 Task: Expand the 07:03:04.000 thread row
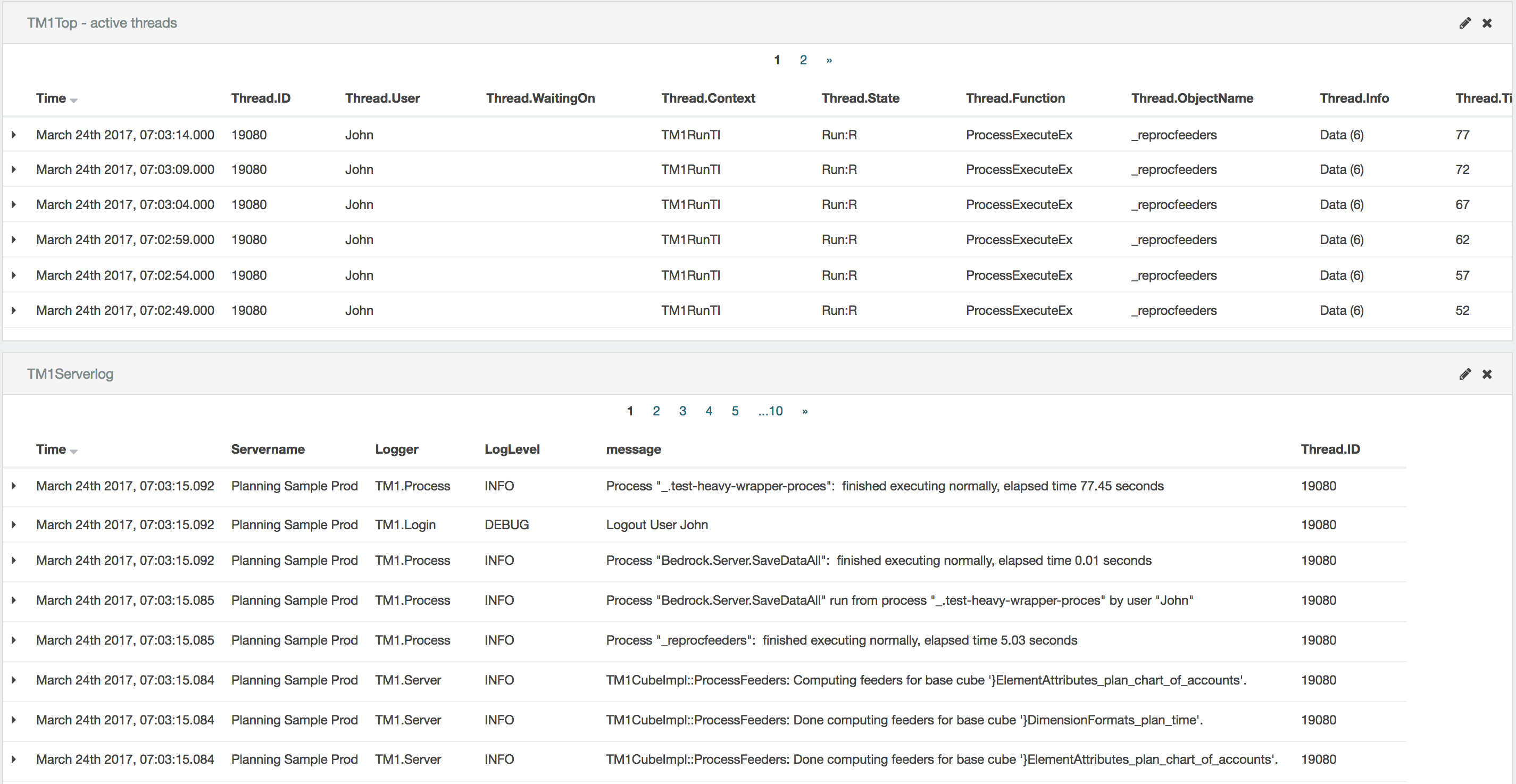coord(13,204)
